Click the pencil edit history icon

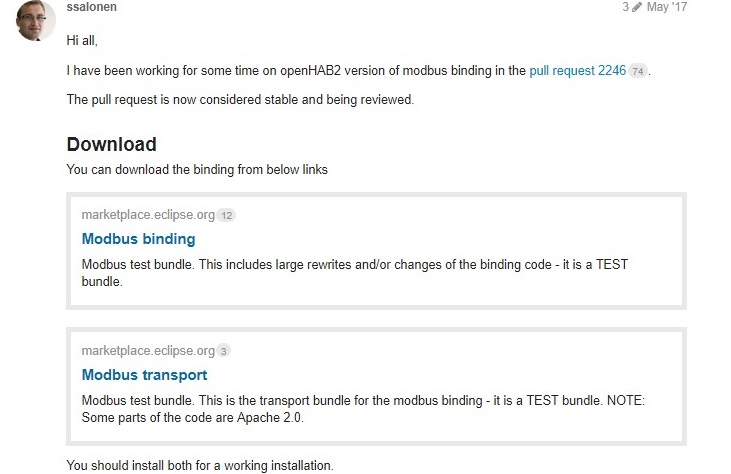click(637, 7)
